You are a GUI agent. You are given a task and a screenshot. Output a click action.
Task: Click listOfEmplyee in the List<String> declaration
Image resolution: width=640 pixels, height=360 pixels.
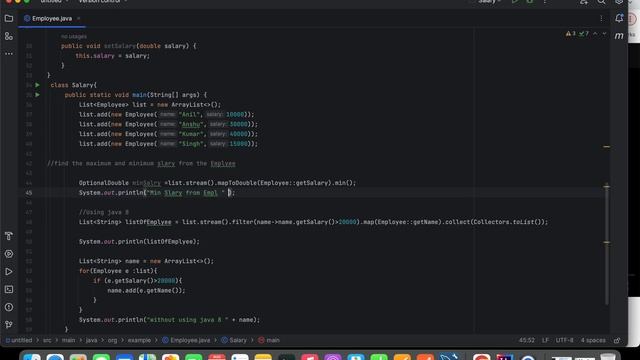148,222
